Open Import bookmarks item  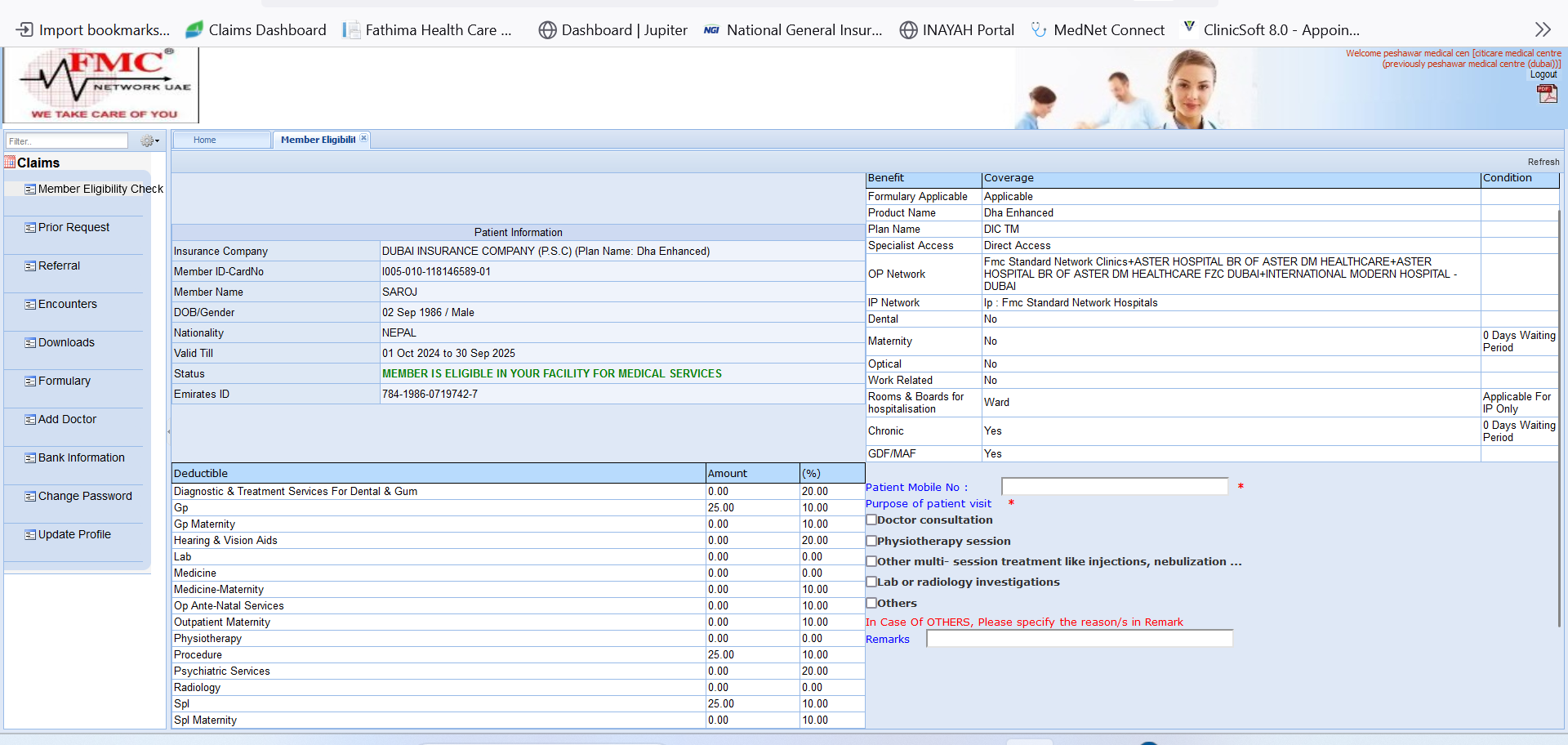pos(93,30)
